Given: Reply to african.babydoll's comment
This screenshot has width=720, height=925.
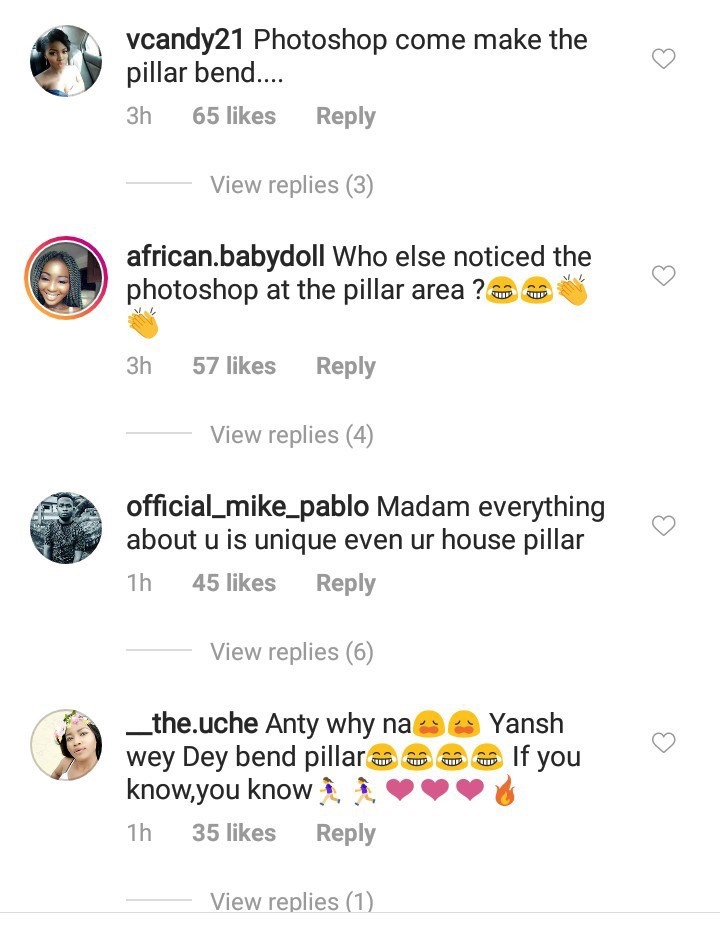Looking at the screenshot, I should pos(346,366).
